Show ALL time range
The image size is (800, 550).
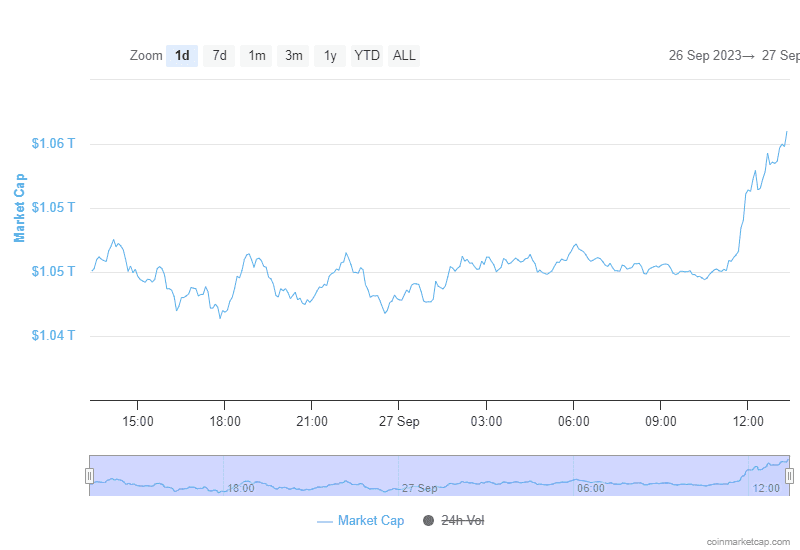[404, 56]
